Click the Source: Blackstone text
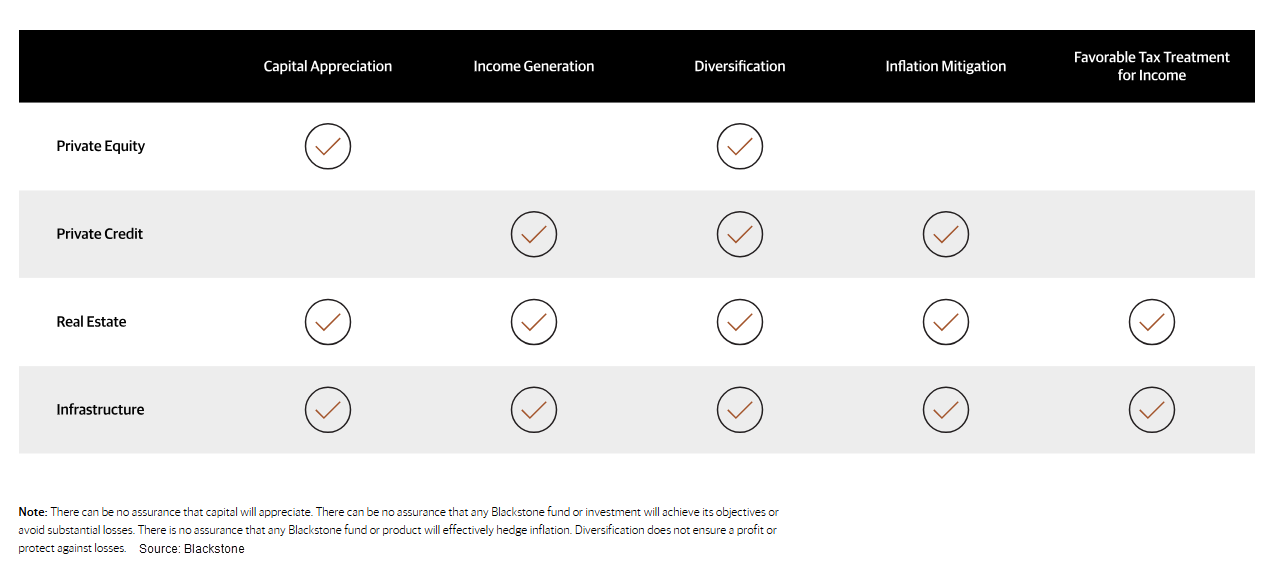The width and height of the screenshot is (1280, 578). [x=192, y=549]
